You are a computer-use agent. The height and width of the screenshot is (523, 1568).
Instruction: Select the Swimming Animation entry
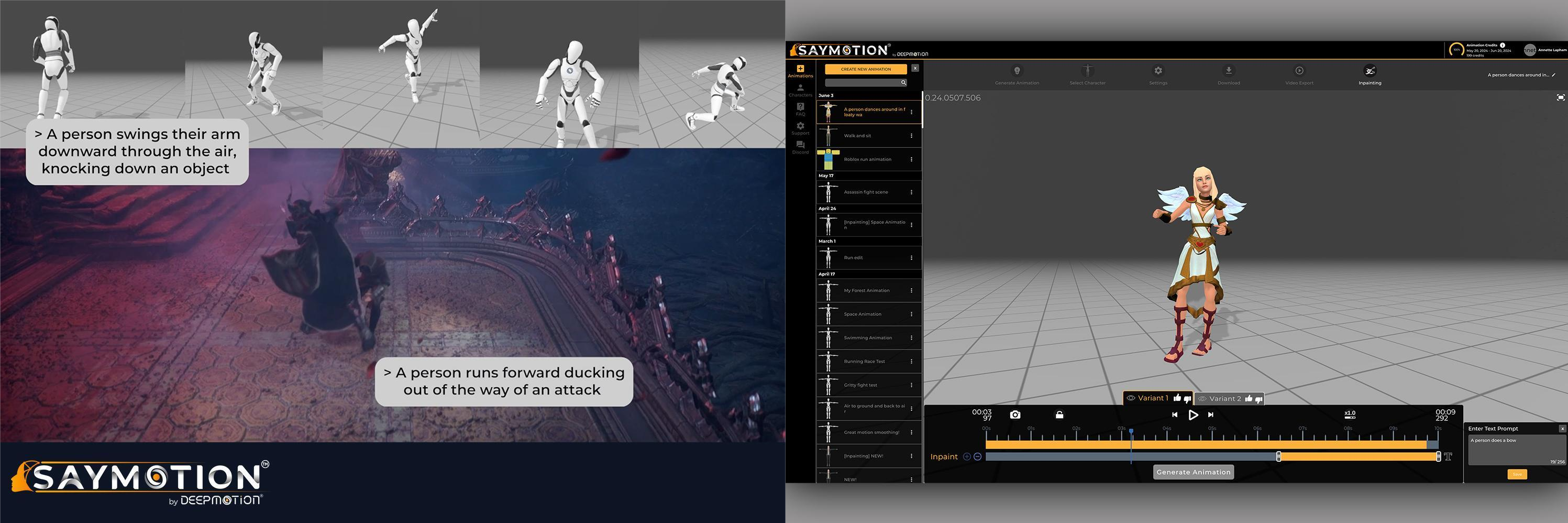click(x=869, y=338)
